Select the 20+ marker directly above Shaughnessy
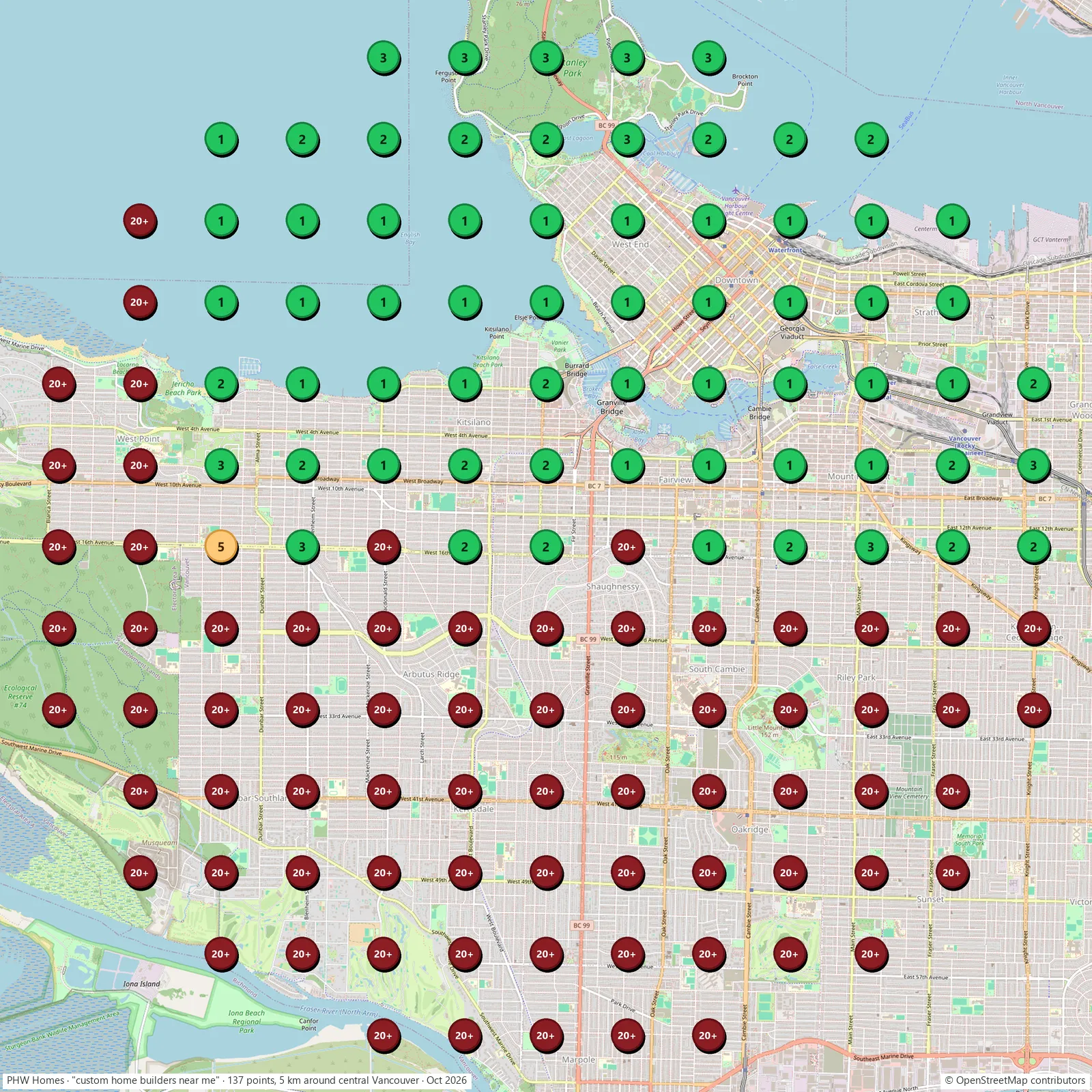 click(x=627, y=547)
